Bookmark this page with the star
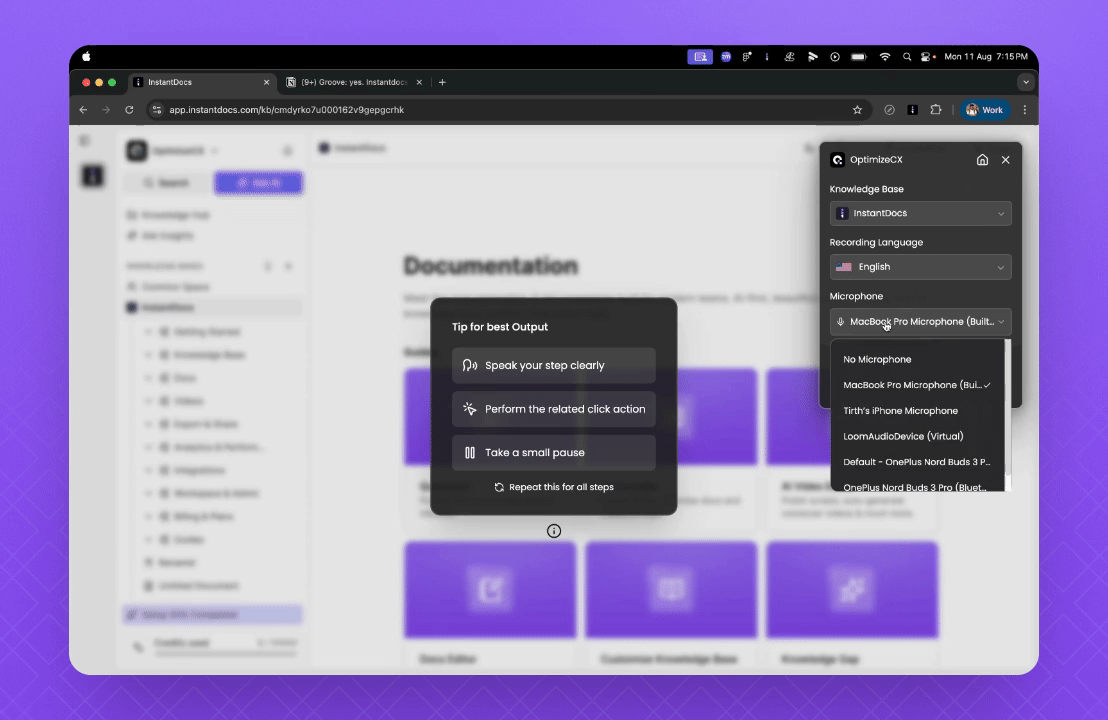The height and width of the screenshot is (720, 1108). pos(857,110)
